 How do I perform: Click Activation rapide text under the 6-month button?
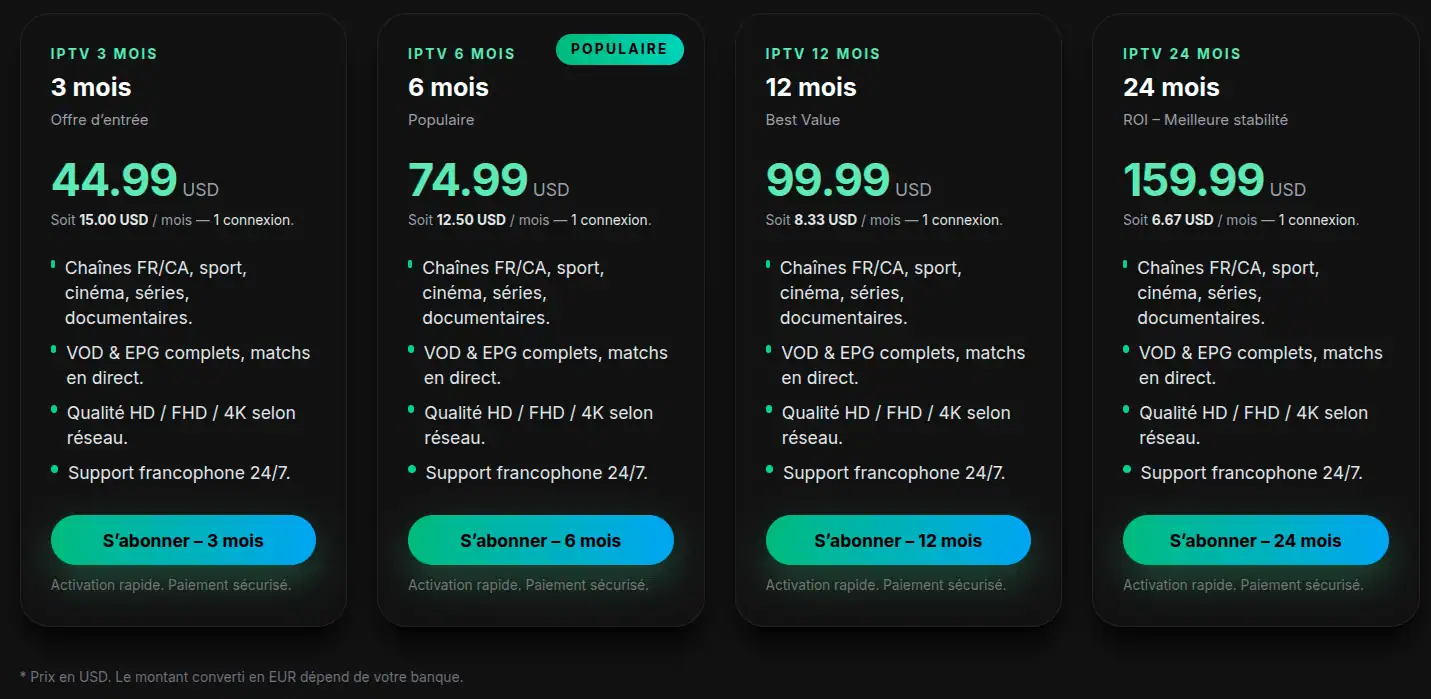[528, 584]
